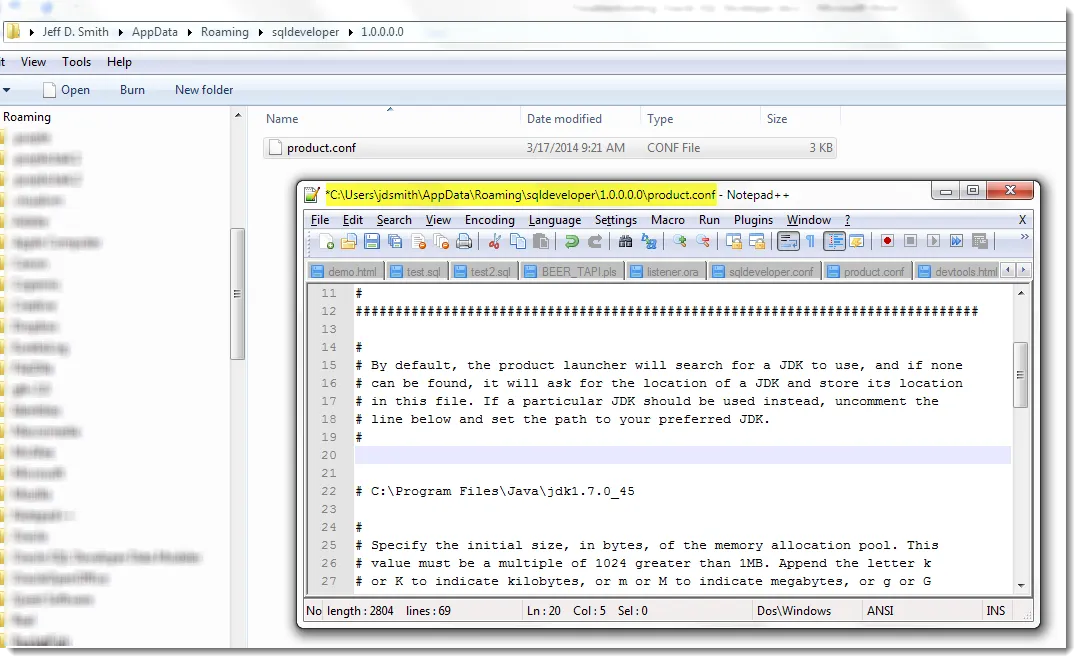
Task: Open the Tools menu in Explorer
Action: tap(77, 62)
